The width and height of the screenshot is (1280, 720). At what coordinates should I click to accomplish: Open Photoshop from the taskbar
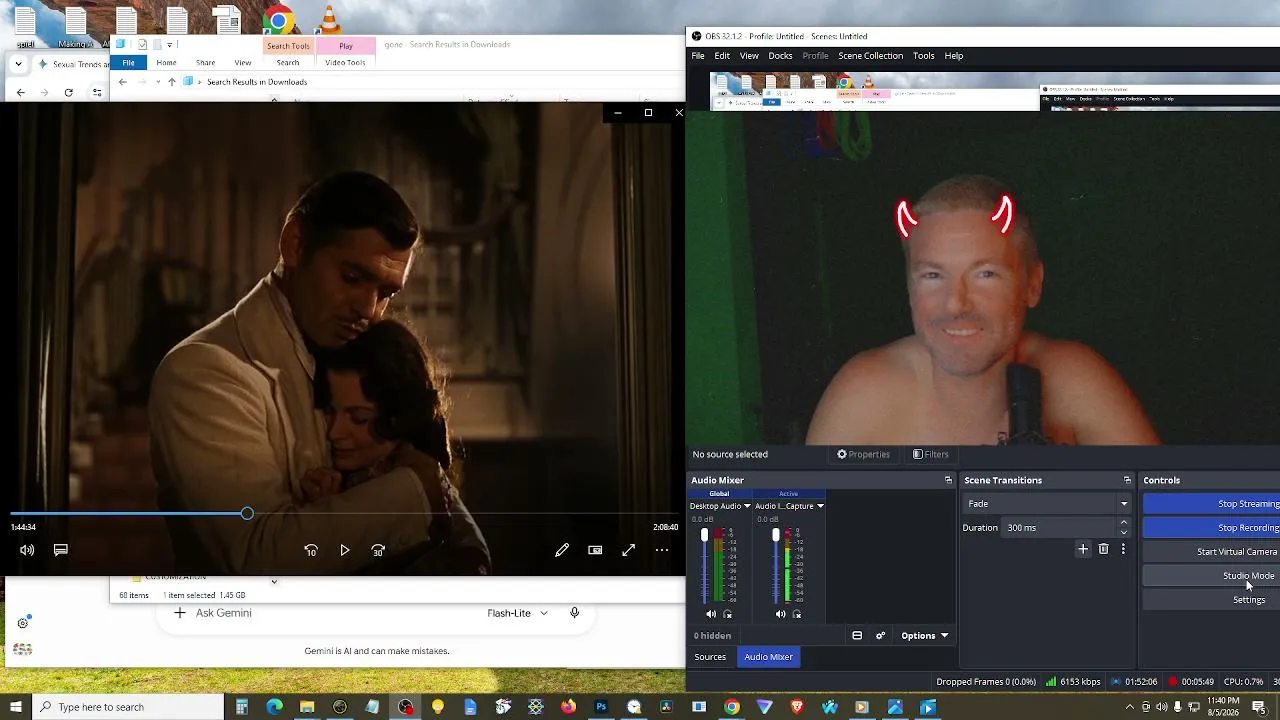coord(601,707)
